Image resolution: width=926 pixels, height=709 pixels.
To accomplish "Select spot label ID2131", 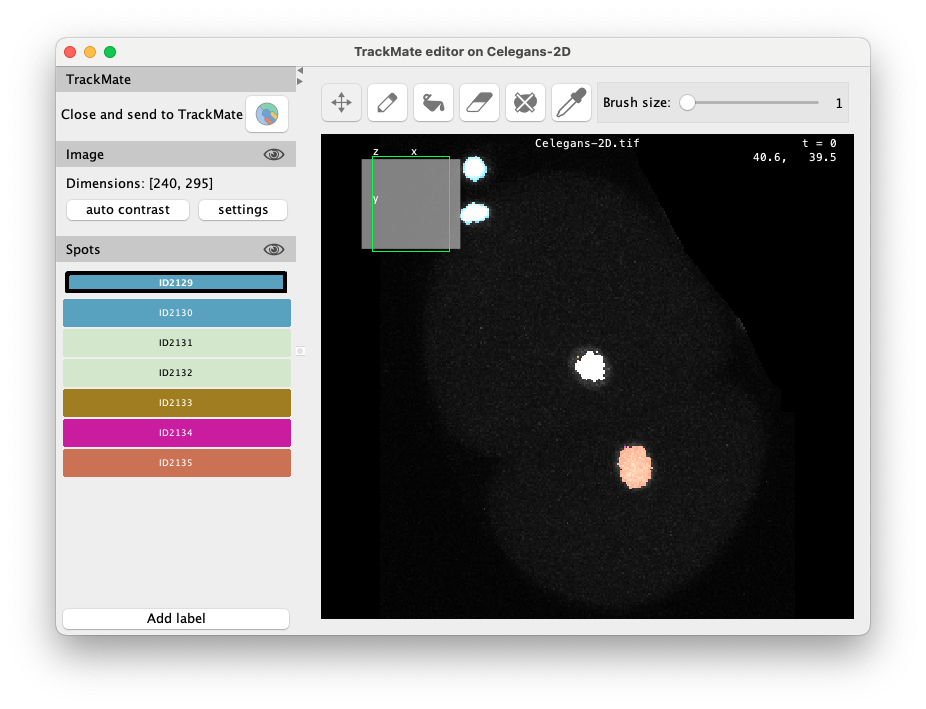I will 177,343.
